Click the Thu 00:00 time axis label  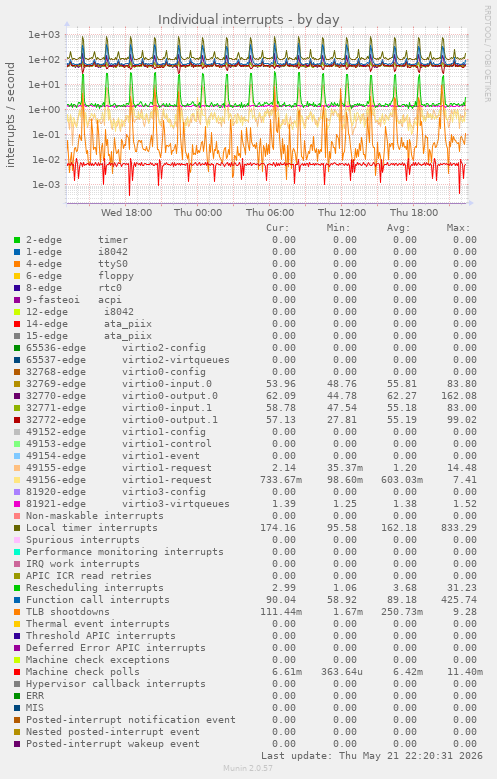(x=198, y=213)
